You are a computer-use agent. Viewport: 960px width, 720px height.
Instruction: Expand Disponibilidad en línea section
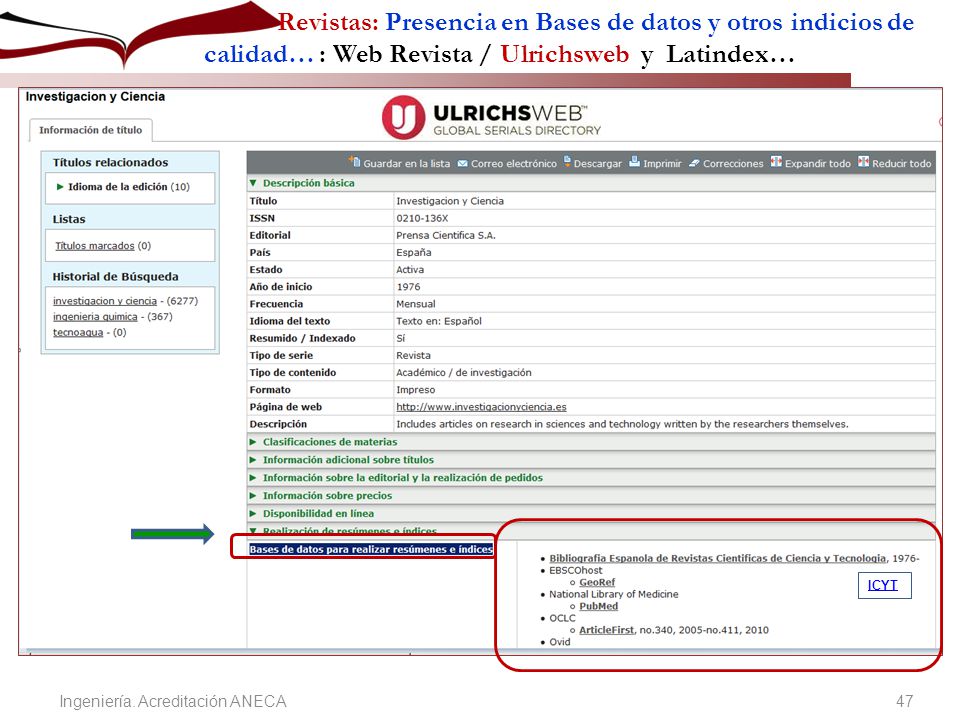pos(253,514)
